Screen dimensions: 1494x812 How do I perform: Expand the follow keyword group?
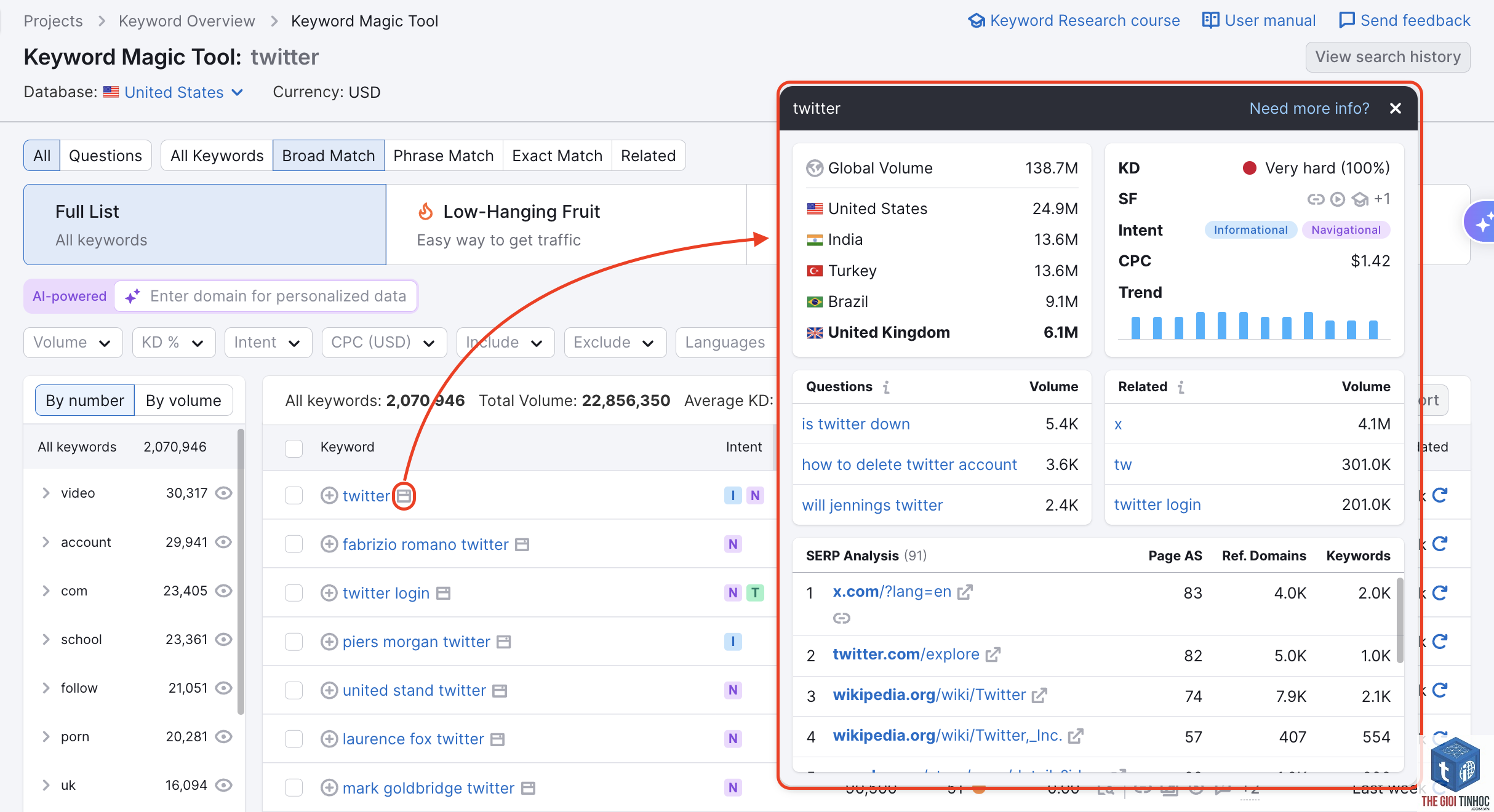click(x=46, y=688)
